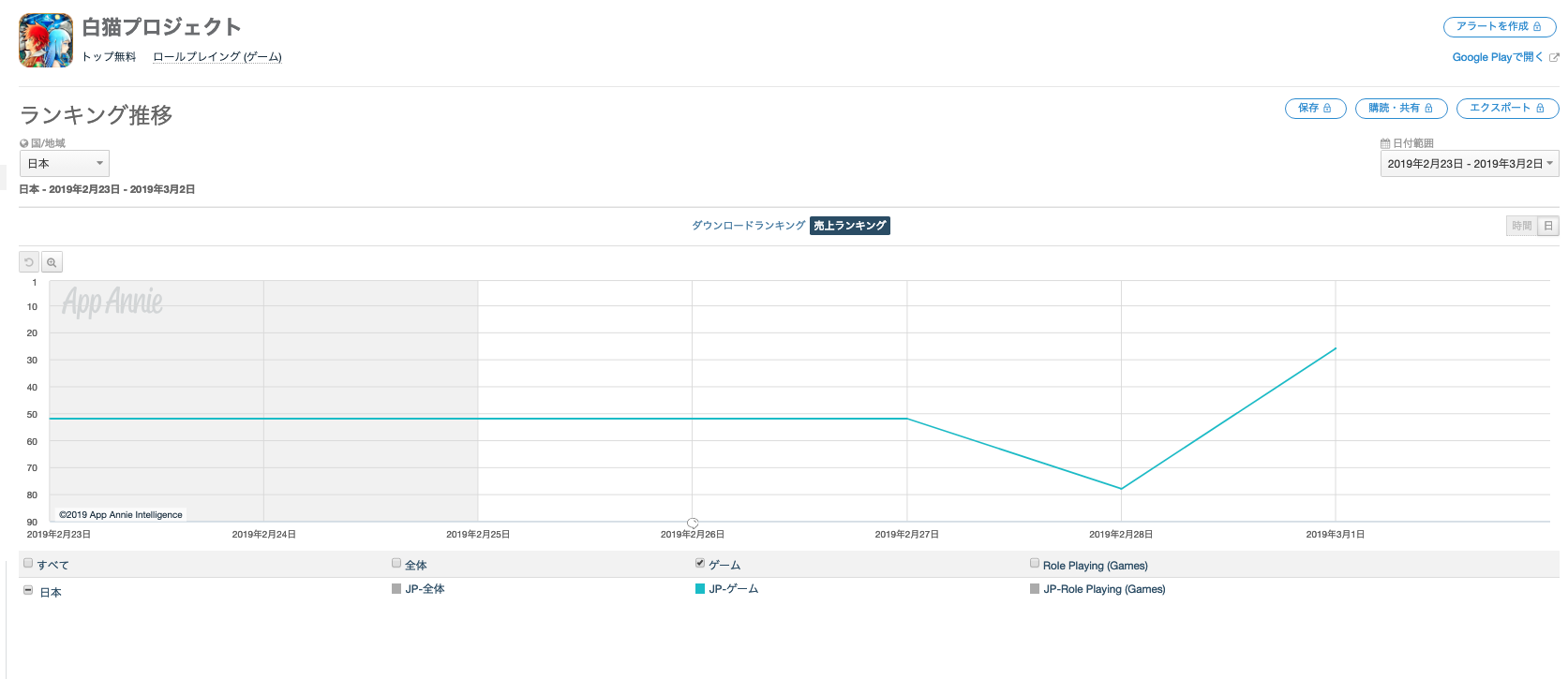Image resolution: width=1568 pixels, height=679 pixels.
Task: Click the JP-全体 legend label
Action: coord(426,589)
